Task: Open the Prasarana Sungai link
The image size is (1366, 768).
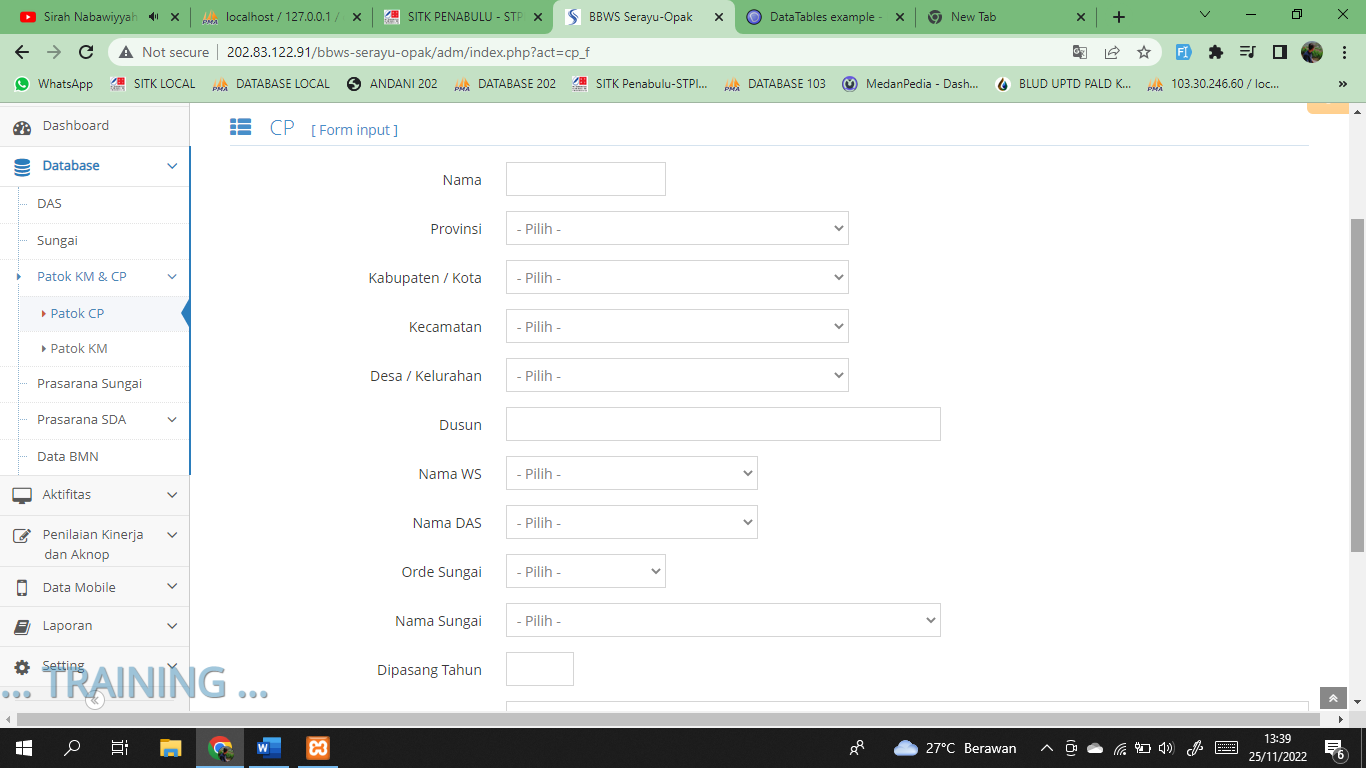Action: tap(89, 384)
